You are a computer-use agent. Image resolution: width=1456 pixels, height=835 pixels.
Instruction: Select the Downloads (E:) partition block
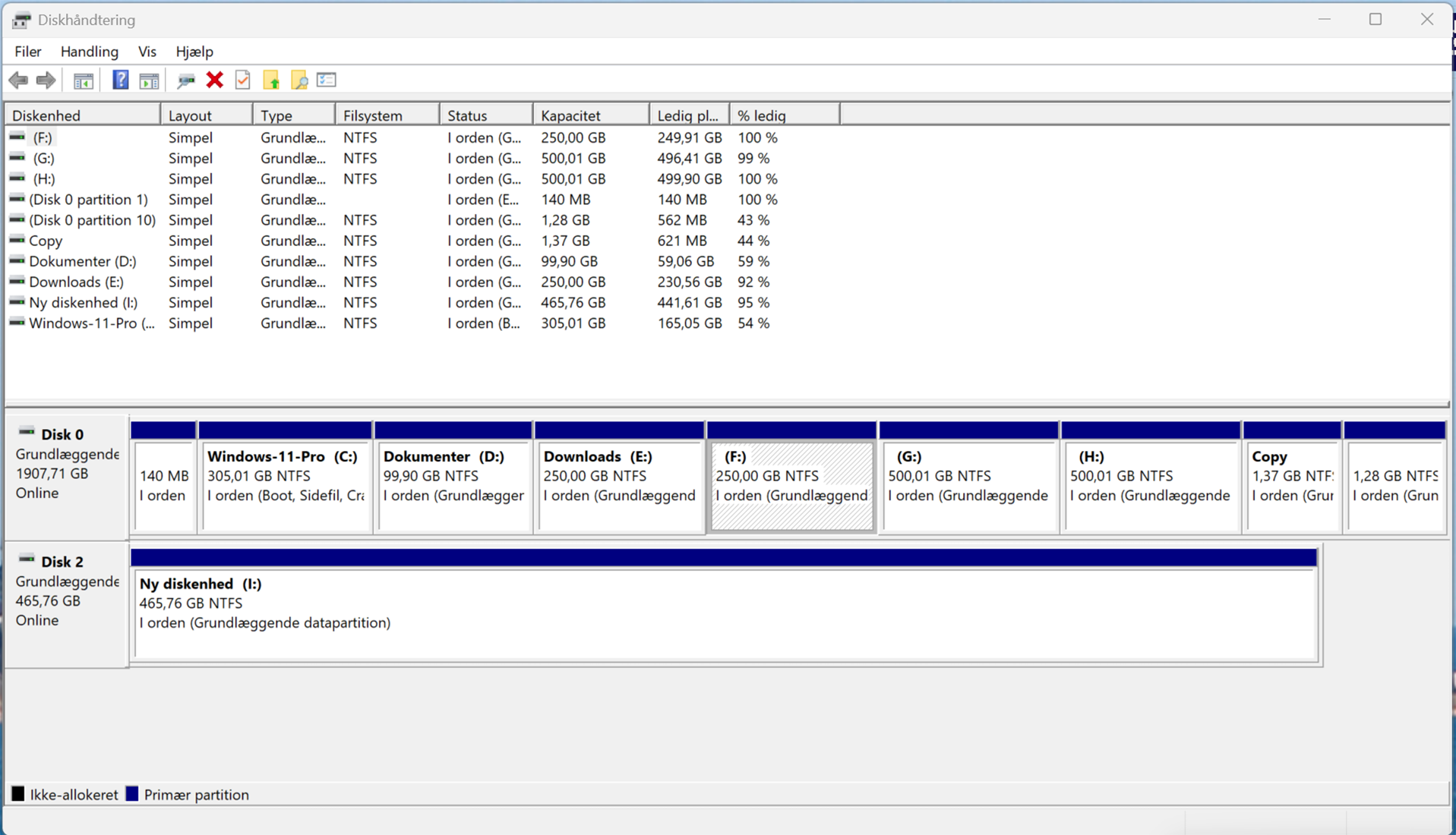click(x=620, y=477)
